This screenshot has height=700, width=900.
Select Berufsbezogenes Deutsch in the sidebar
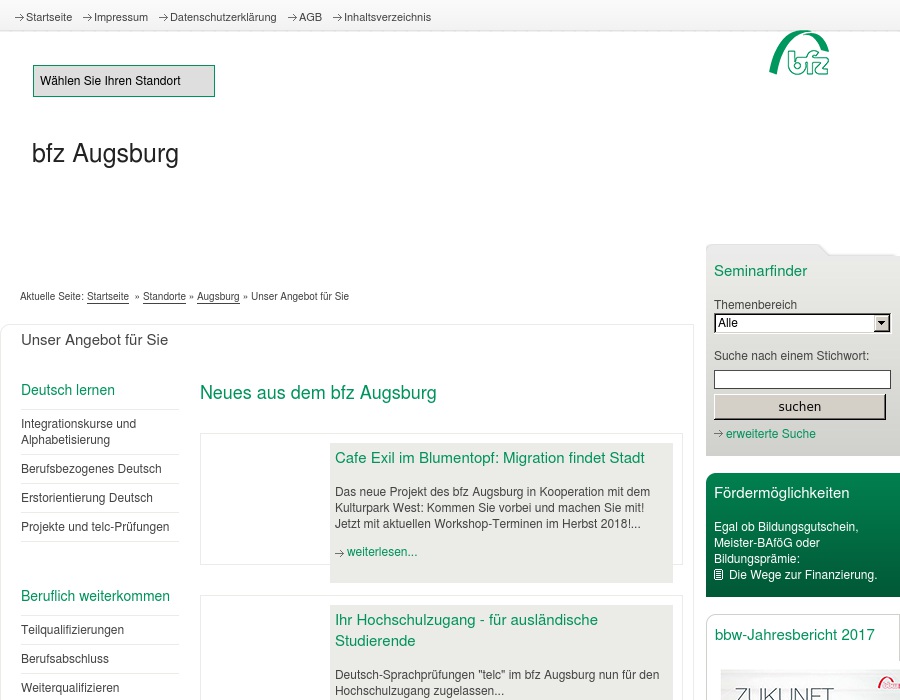pyautogui.click(x=91, y=469)
